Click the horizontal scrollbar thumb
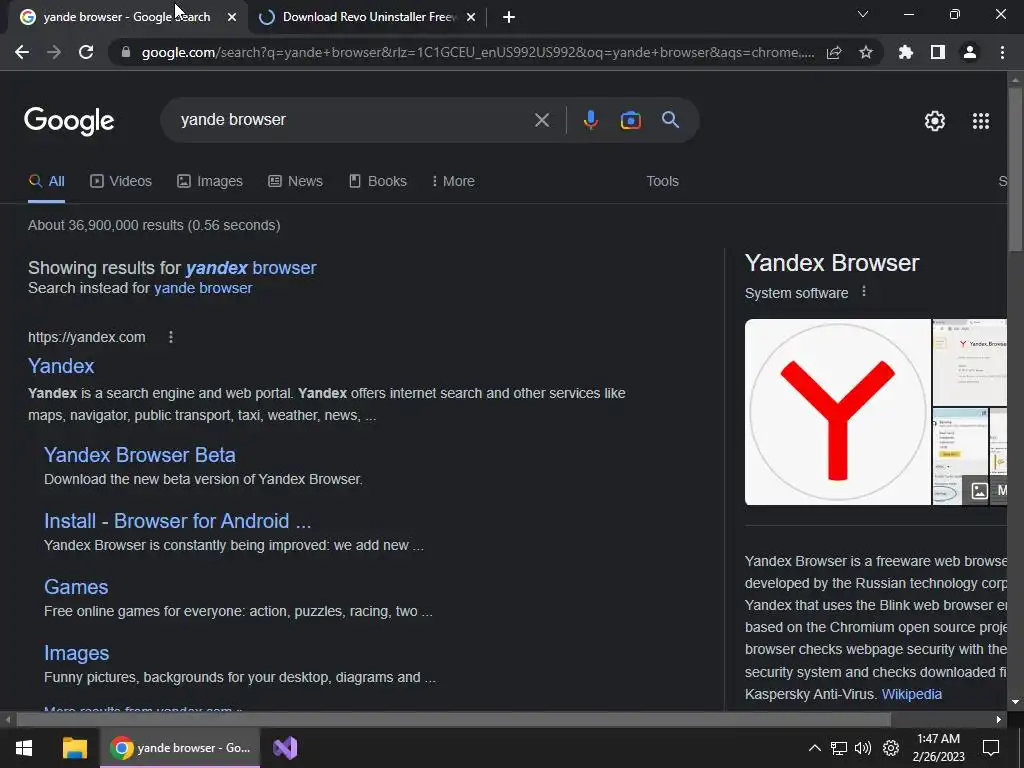This screenshot has width=1024, height=768. point(453,720)
